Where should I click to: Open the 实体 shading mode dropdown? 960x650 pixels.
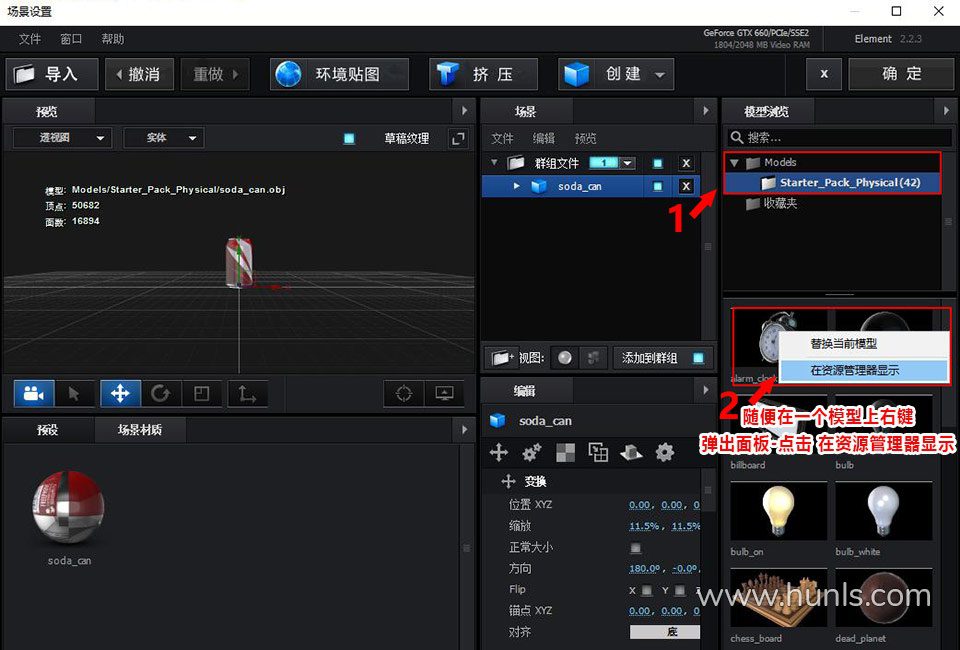pyautogui.click(x=163, y=138)
